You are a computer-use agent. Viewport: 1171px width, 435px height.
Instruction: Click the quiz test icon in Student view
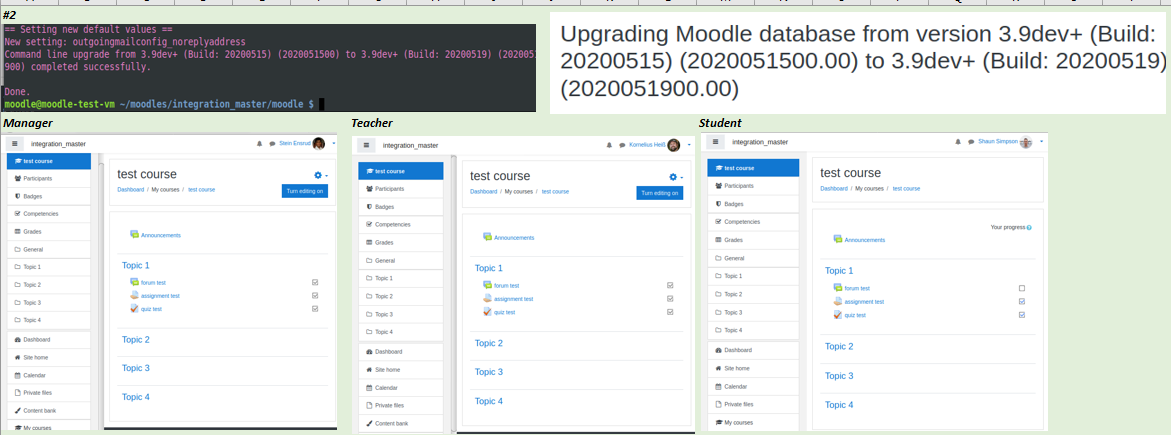click(838, 315)
